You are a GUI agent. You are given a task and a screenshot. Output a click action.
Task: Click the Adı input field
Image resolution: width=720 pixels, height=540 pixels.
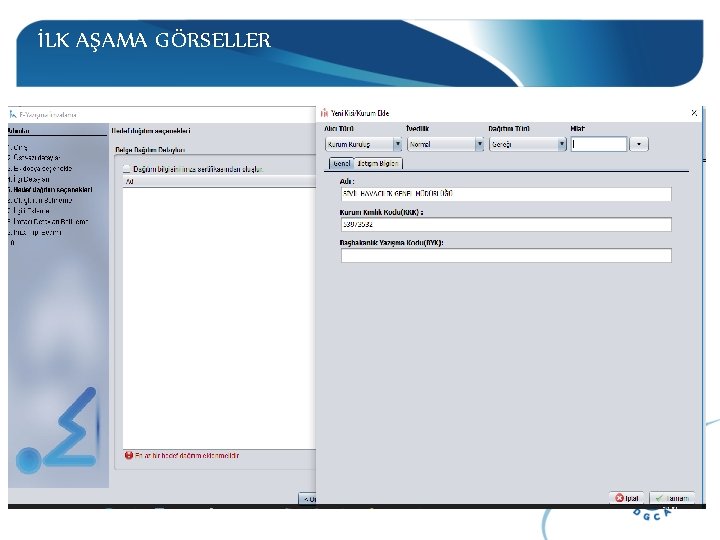click(506, 194)
